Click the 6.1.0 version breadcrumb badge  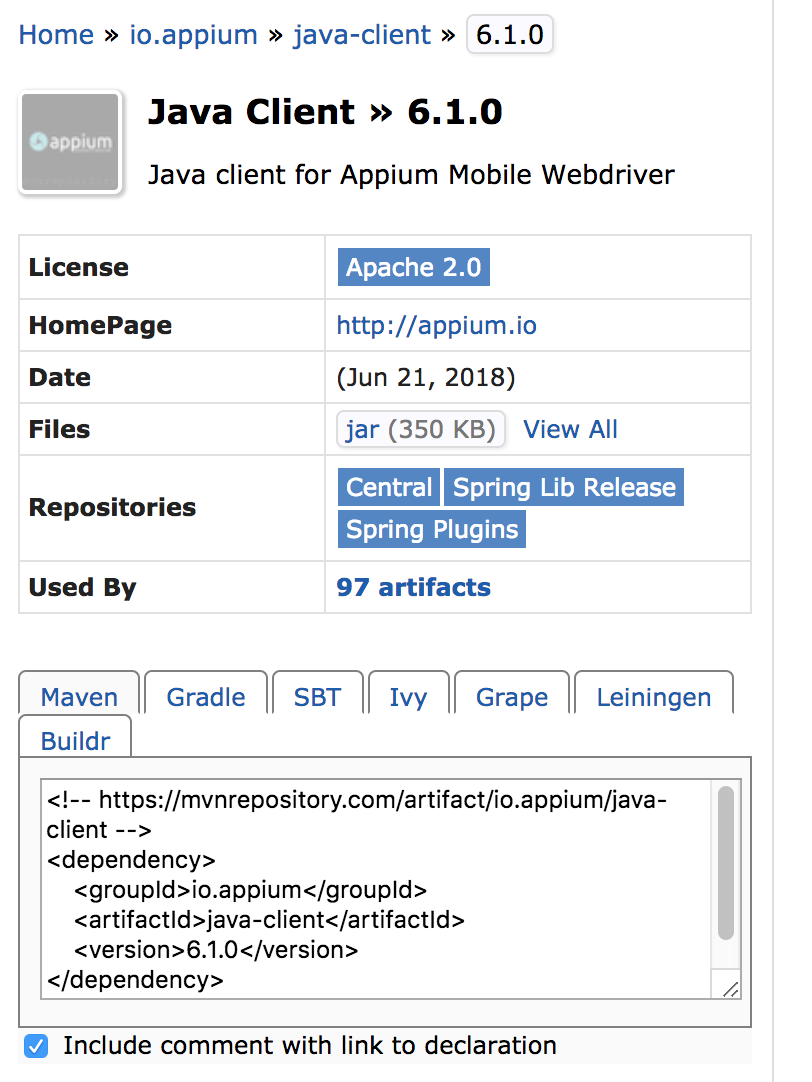tap(510, 35)
